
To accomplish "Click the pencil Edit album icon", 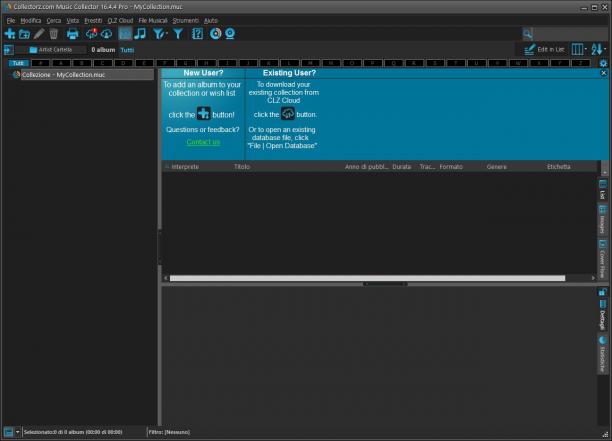I will point(39,34).
